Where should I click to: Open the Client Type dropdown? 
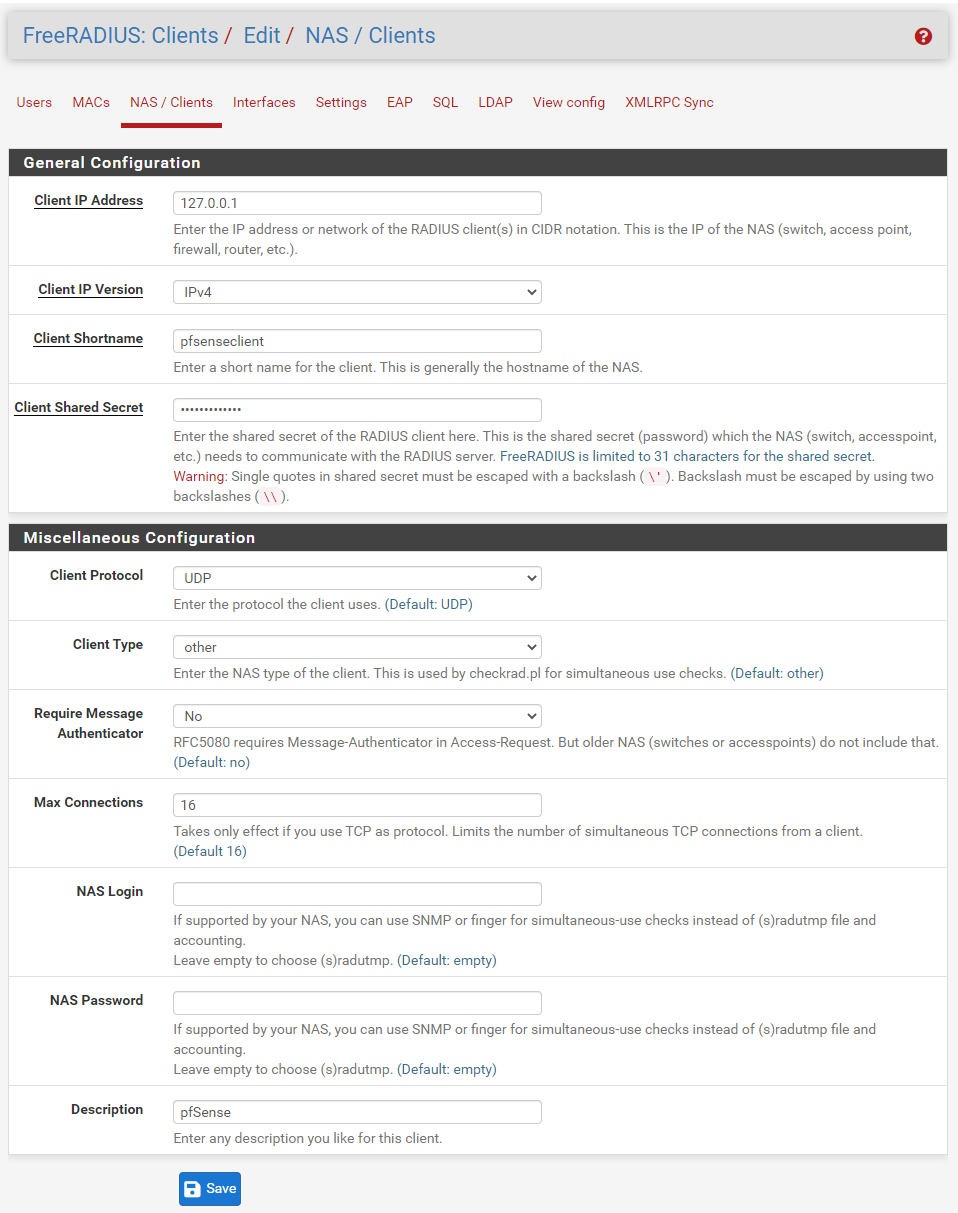tap(357, 647)
